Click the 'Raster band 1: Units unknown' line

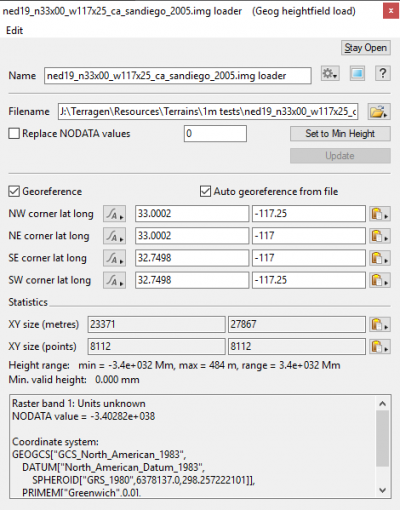(79, 404)
